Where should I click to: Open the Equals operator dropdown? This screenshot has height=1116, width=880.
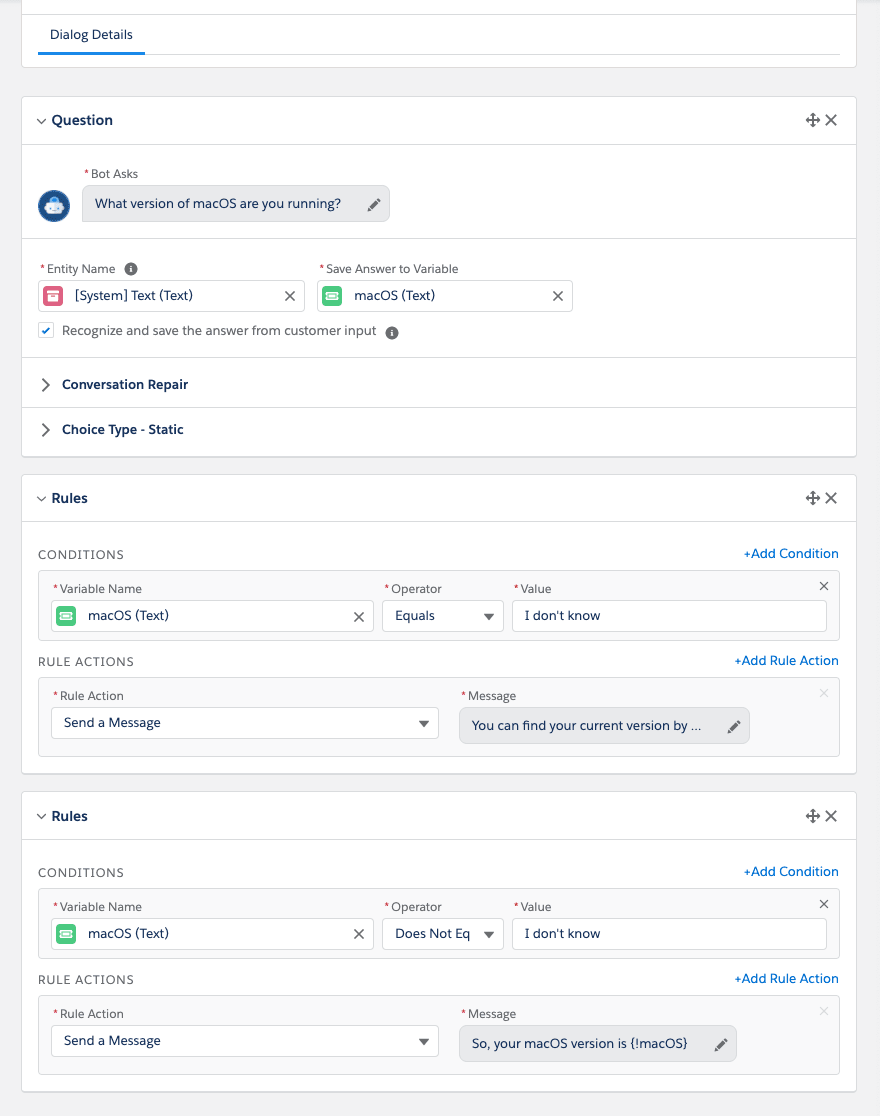pyautogui.click(x=443, y=616)
